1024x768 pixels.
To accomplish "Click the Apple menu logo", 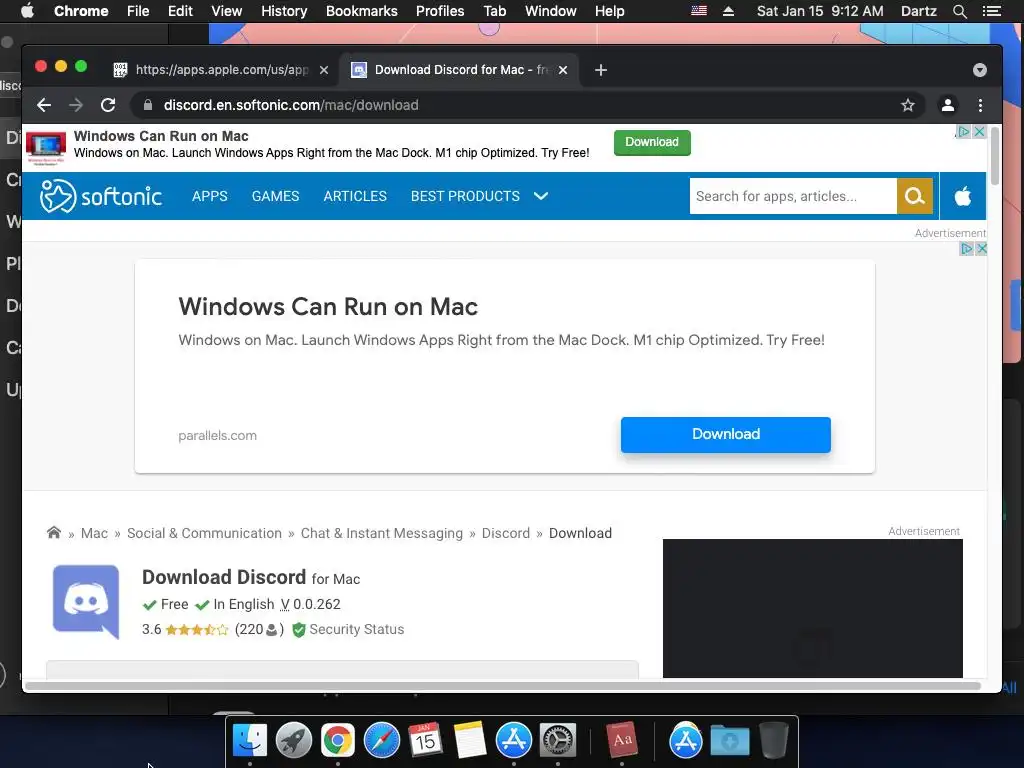I will (x=27, y=11).
